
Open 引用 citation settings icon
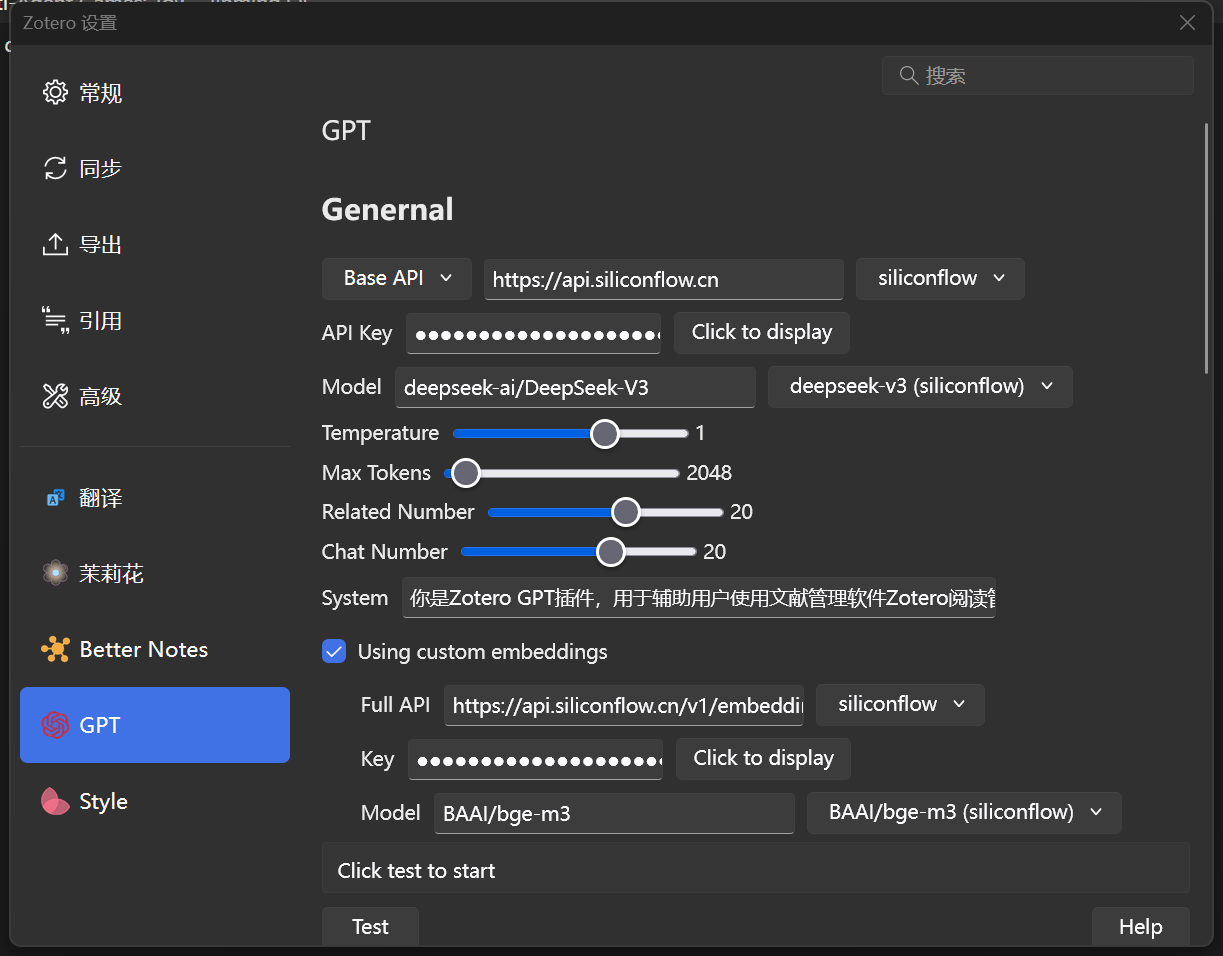(55, 320)
